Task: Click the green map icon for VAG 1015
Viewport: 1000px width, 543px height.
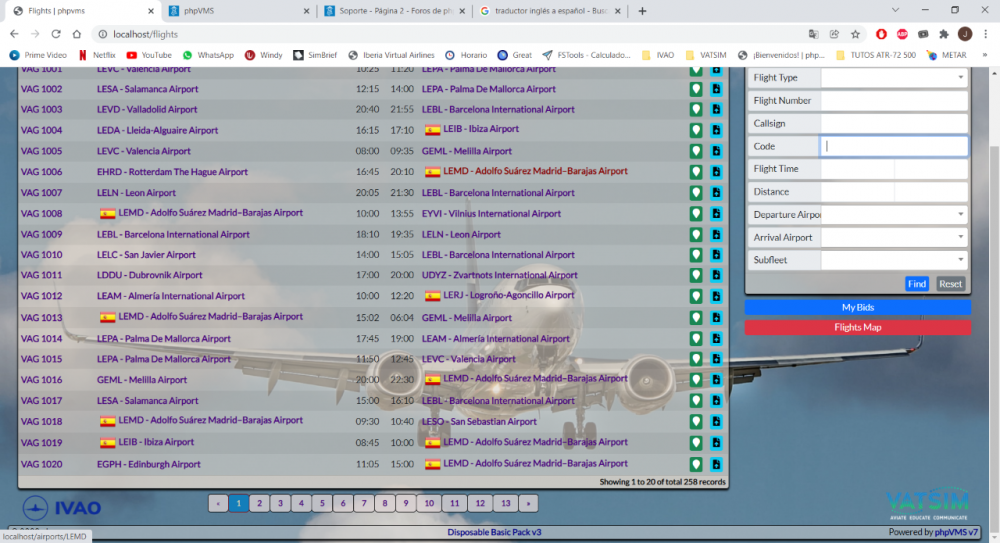Action: tap(695, 359)
